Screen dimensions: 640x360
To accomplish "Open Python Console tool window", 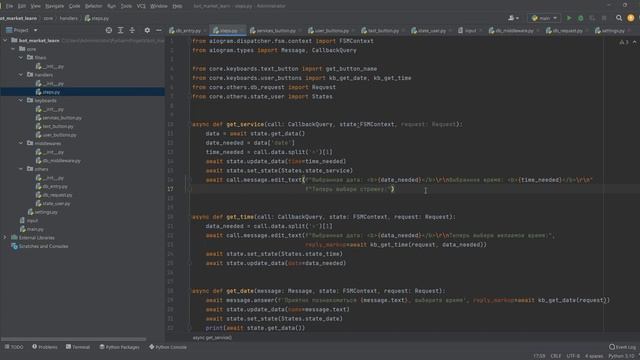I will (x=168, y=347).
